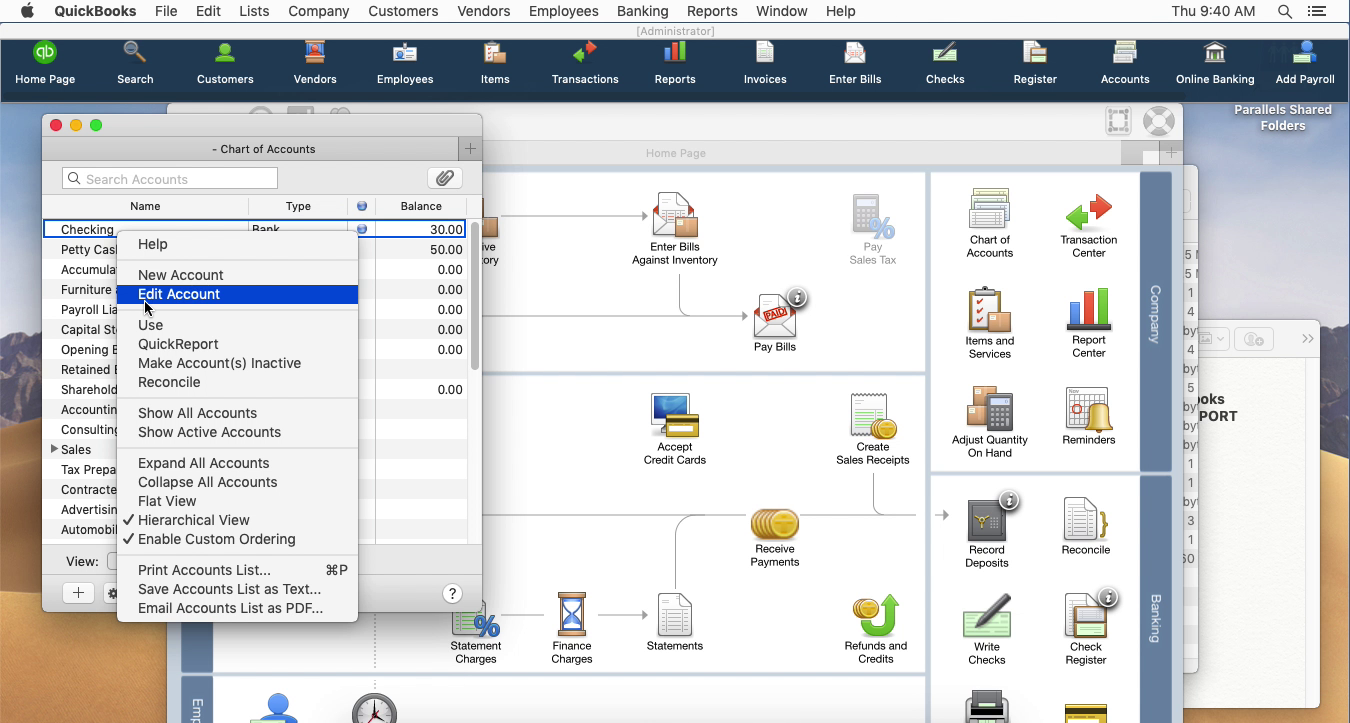Sort by the Balance column header
This screenshot has width=1350, height=723.
pyautogui.click(x=421, y=206)
